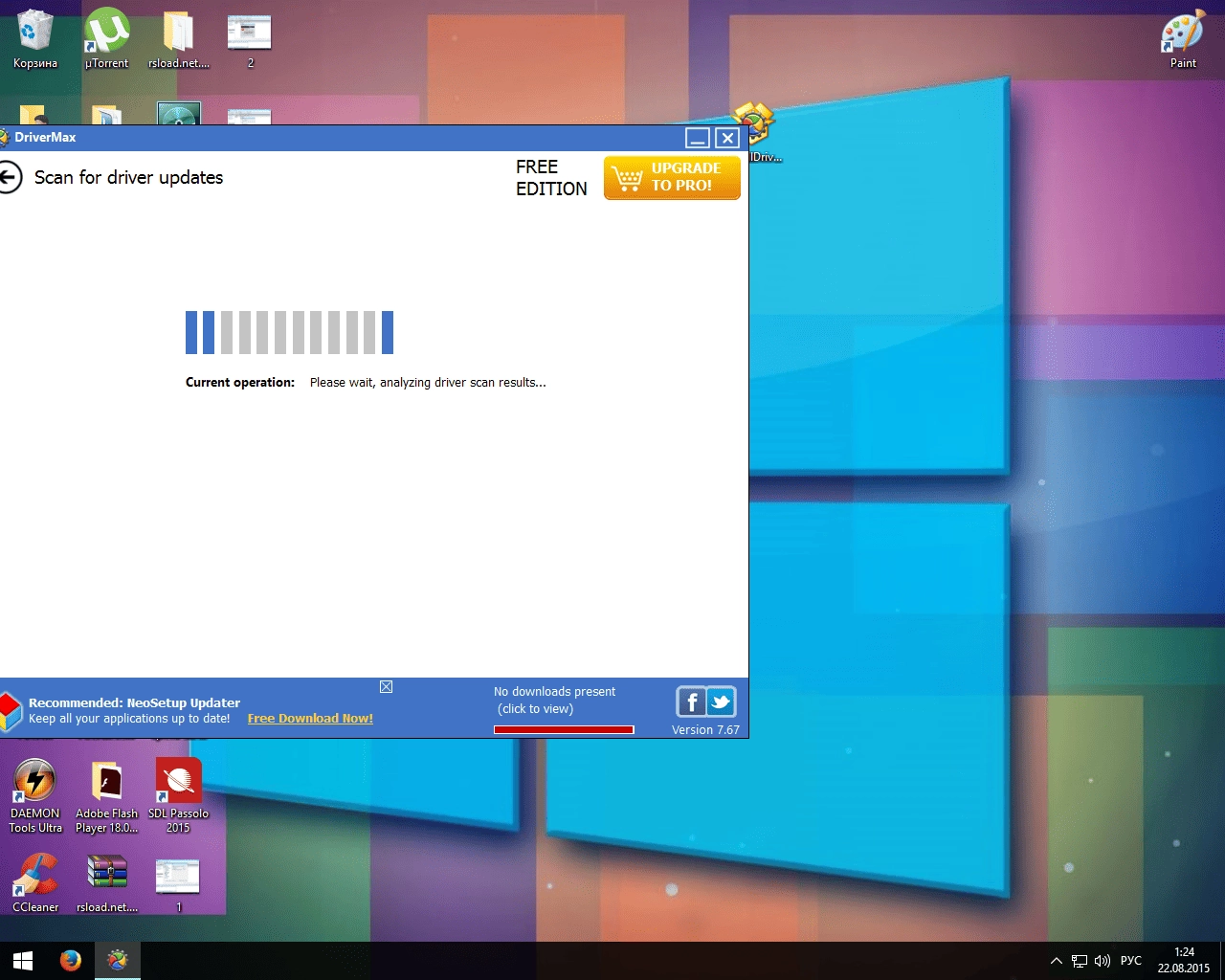Screen dimensions: 1225x980
Task: Select the rsload.net WinRAR archive icon
Action: click(106, 882)
